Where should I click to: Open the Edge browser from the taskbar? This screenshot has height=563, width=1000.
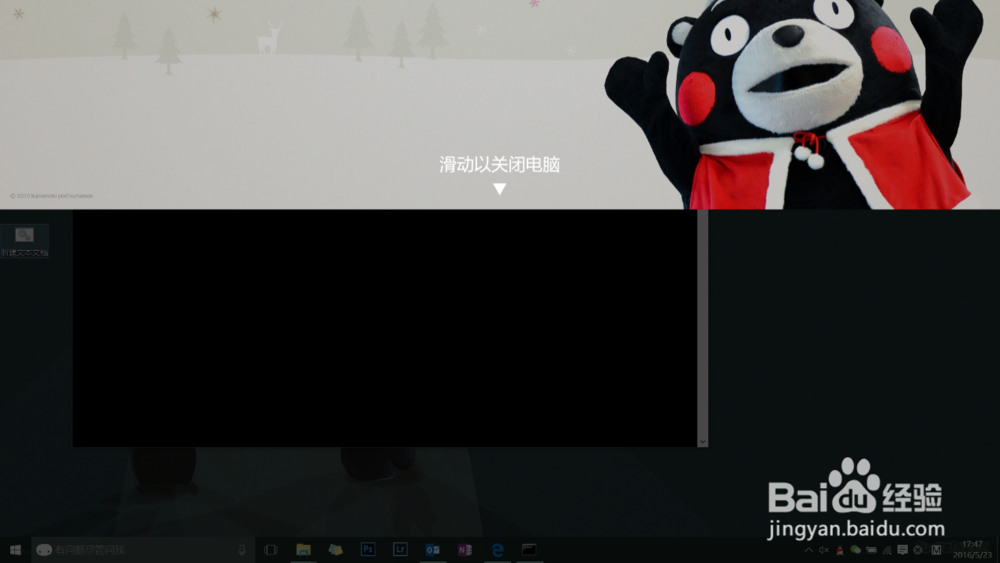pyautogui.click(x=497, y=550)
